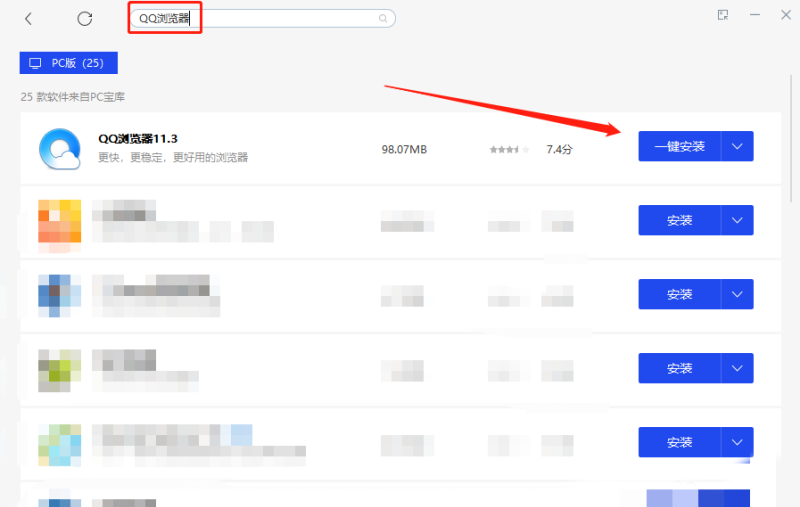The height and width of the screenshot is (507, 800).
Task: Open the QQ浏览器11.3 title
Action: (x=138, y=139)
